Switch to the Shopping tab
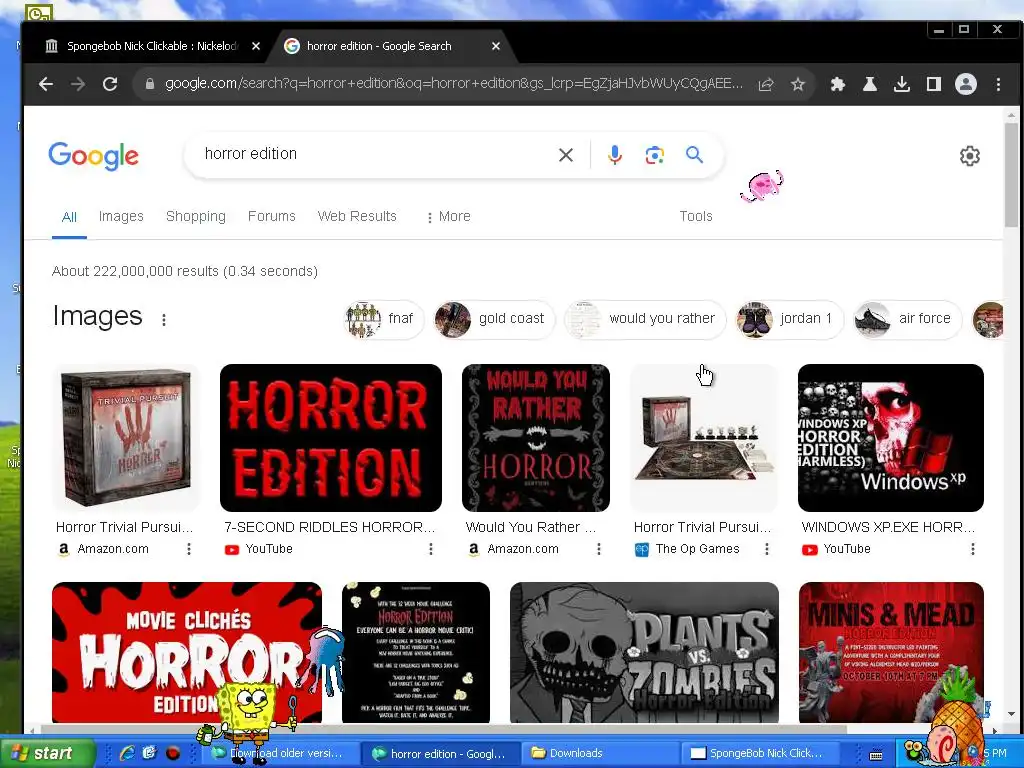The image size is (1024, 768). 195,216
